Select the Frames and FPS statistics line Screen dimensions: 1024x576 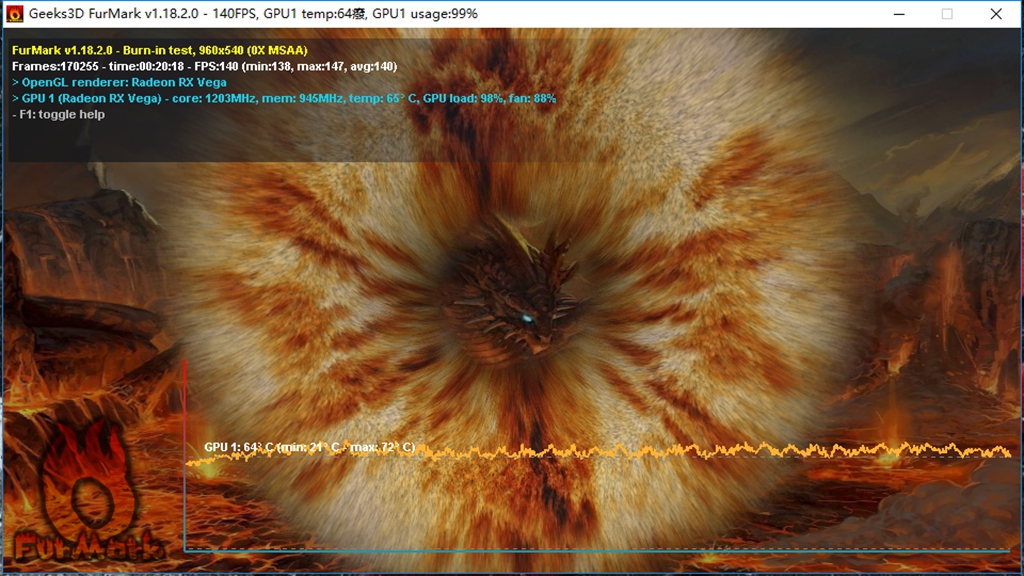204,66
